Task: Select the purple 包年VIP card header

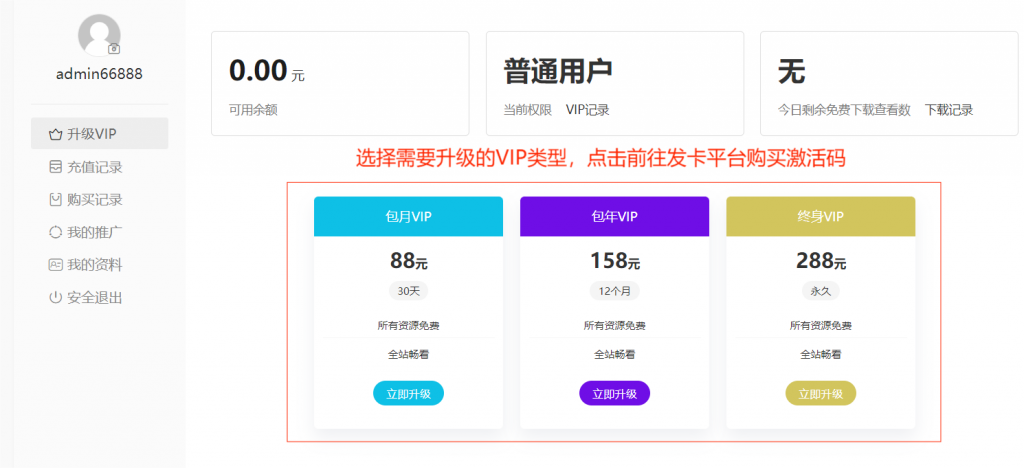Action: [x=615, y=217]
